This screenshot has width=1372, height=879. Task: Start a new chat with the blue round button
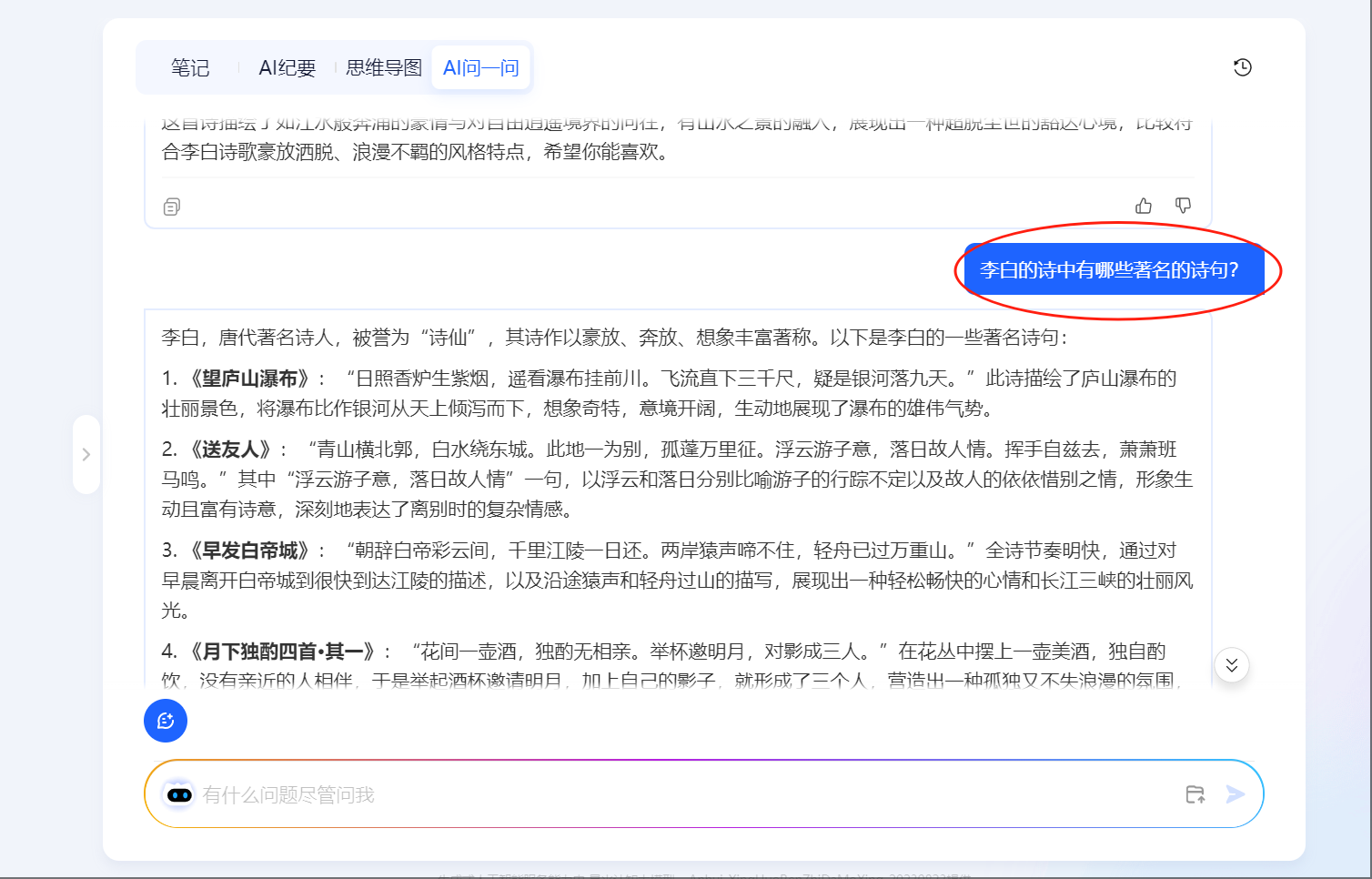coord(166,721)
